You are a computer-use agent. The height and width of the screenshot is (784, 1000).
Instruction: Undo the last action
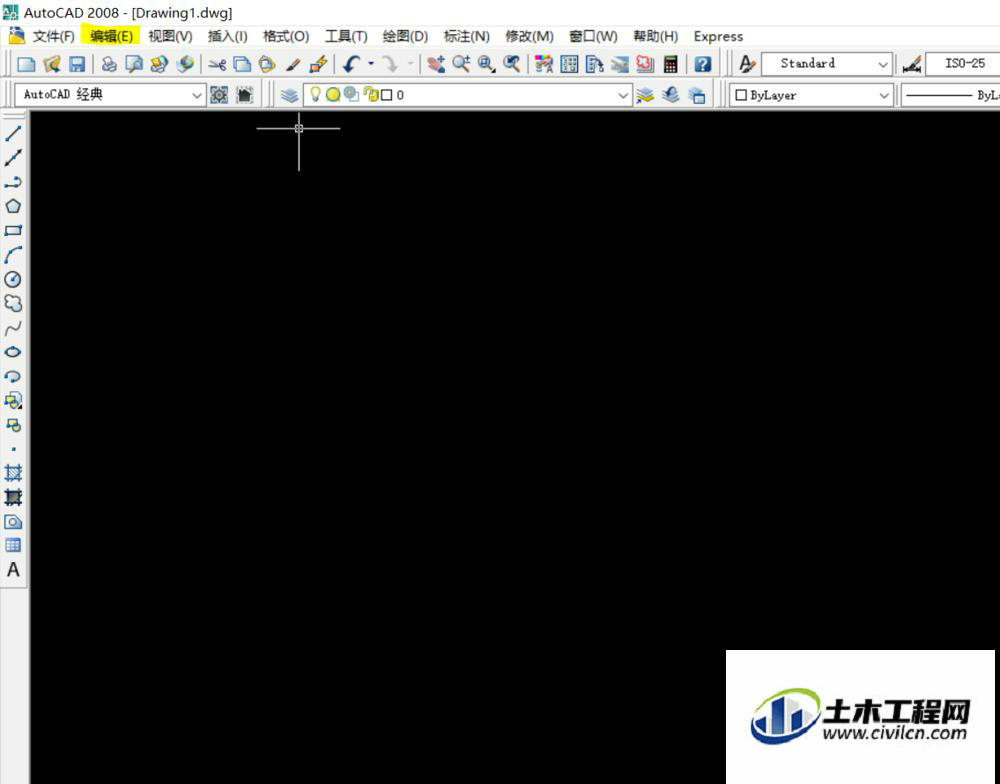coord(351,64)
